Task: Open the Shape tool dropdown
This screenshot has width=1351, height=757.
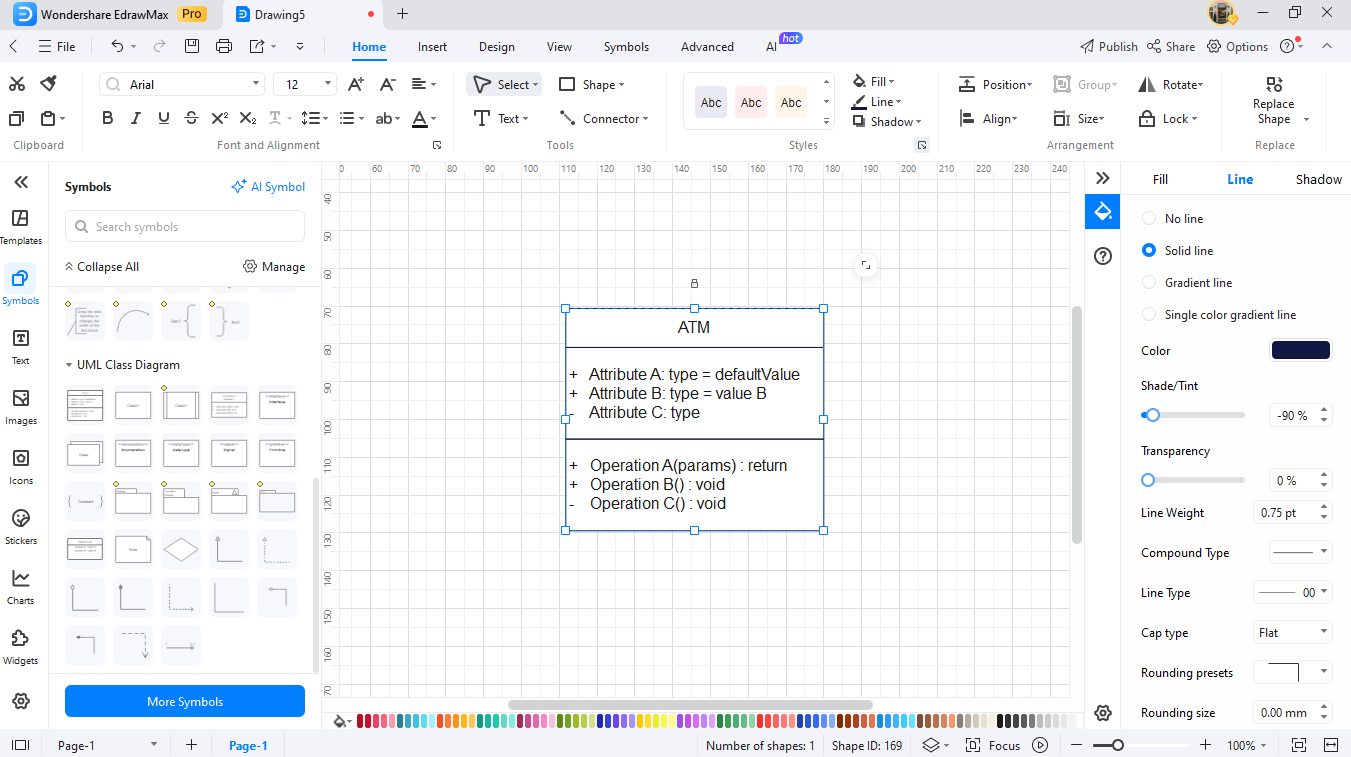Action: [x=592, y=85]
